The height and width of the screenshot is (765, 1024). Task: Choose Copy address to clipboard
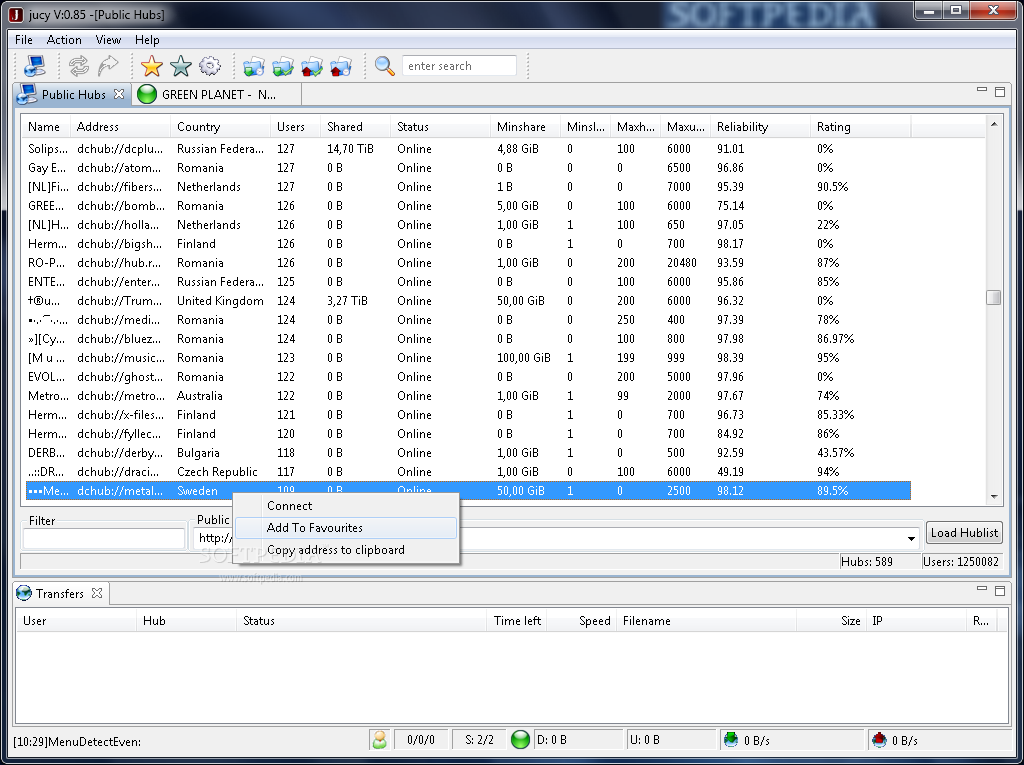tap(346, 550)
